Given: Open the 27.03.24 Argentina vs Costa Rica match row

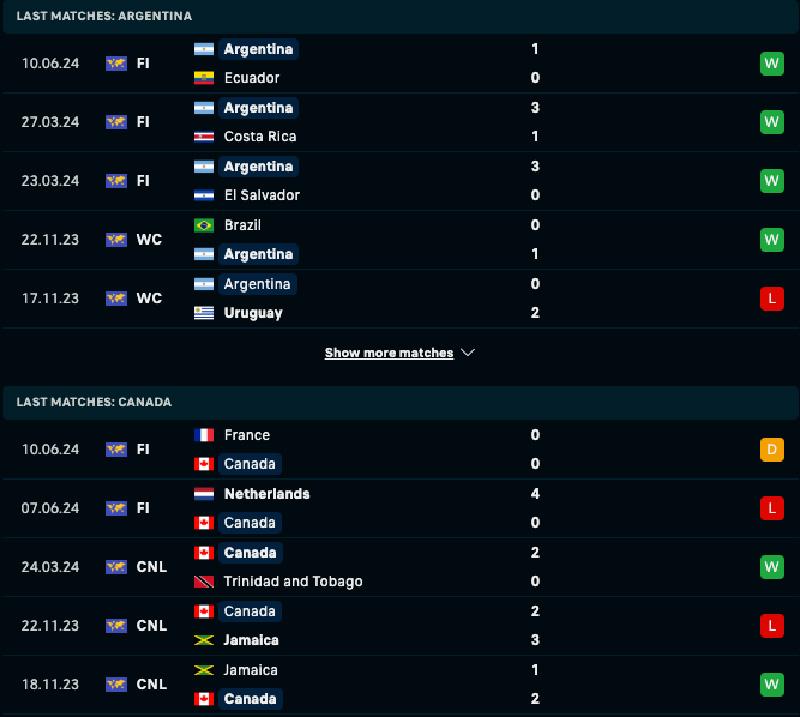Looking at the screenshot, I should pyautogui.click(x=400, y=122).
